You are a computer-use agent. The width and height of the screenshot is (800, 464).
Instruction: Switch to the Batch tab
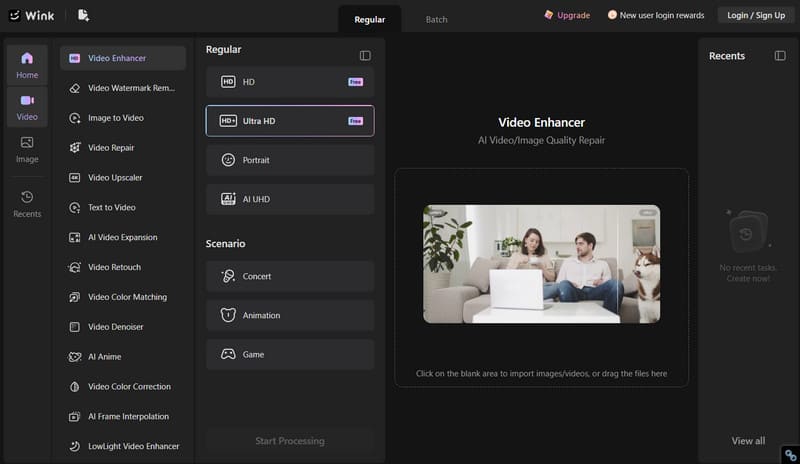pos(436,19)
